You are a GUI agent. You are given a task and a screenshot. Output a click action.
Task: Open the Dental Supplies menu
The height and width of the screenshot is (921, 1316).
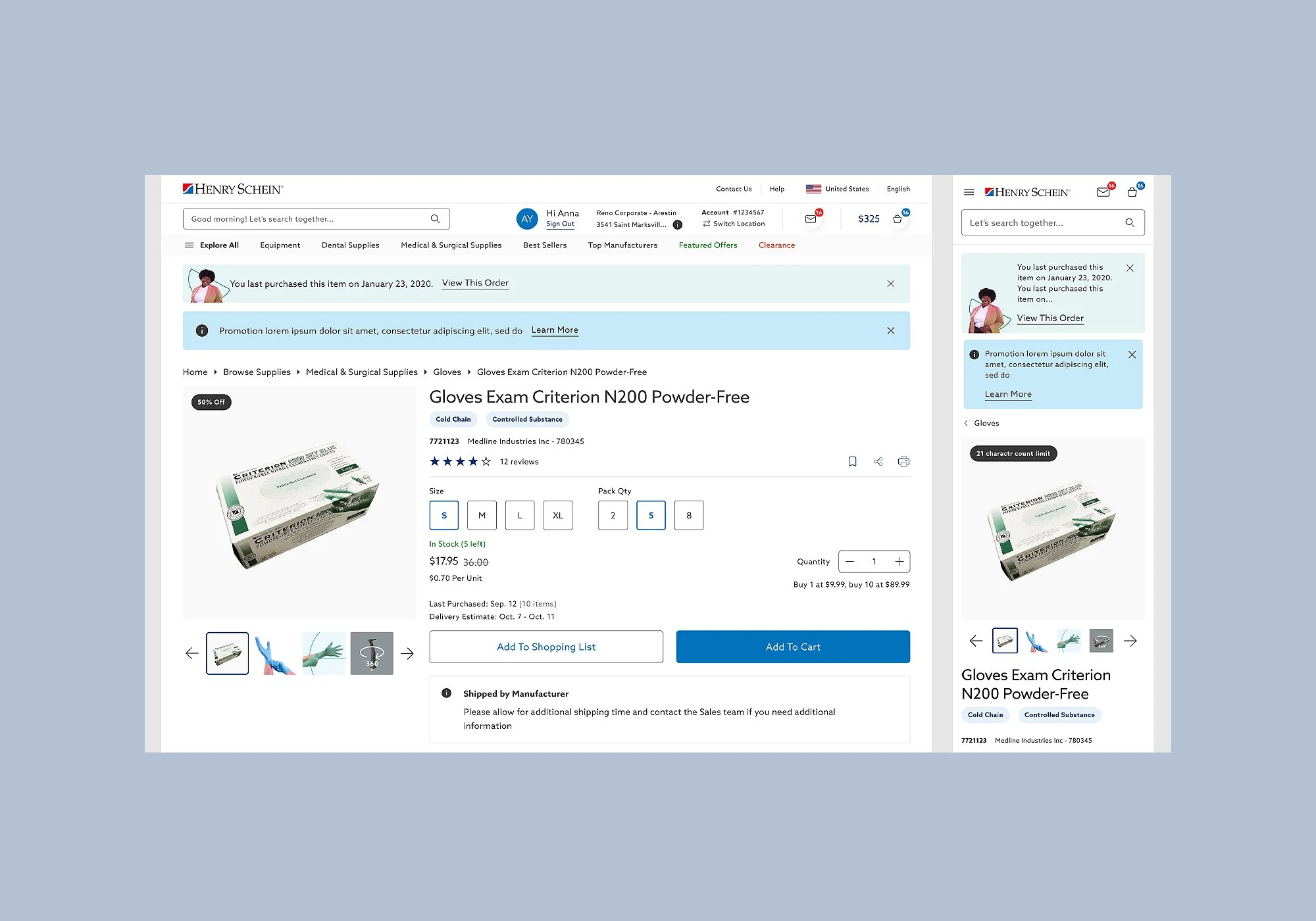(351, 245)
